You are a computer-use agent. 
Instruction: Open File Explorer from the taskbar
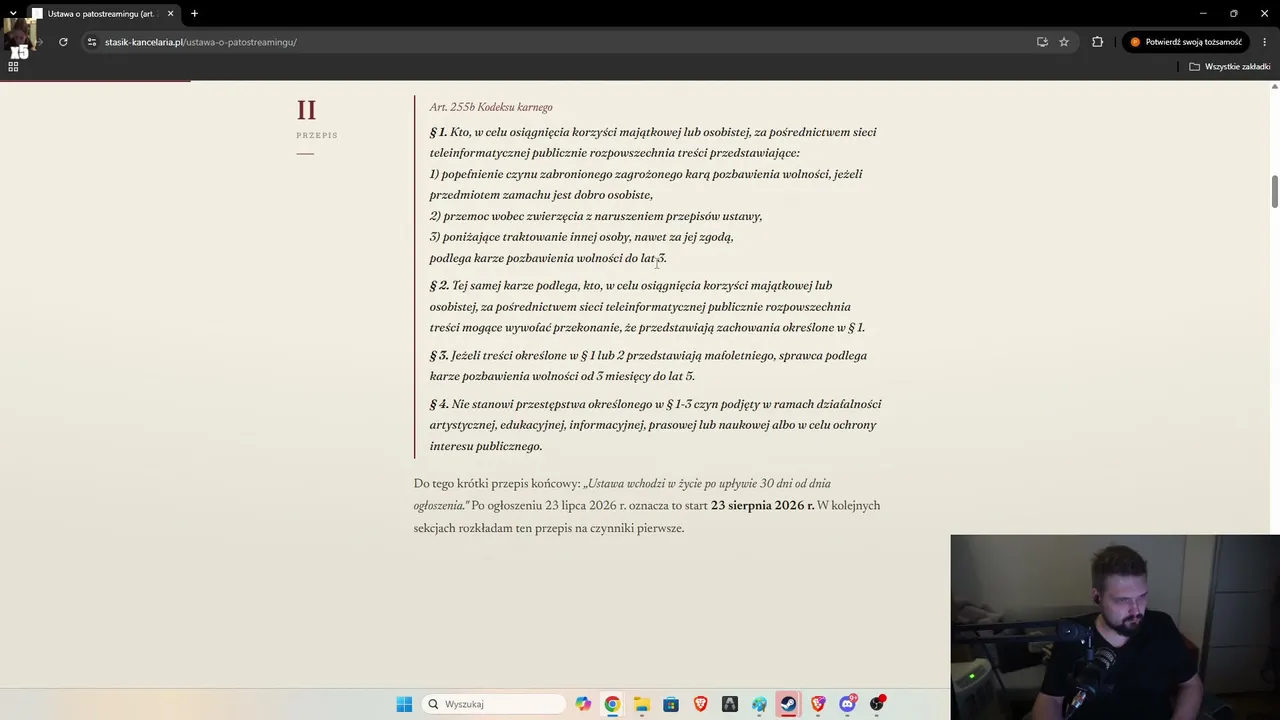641,704
